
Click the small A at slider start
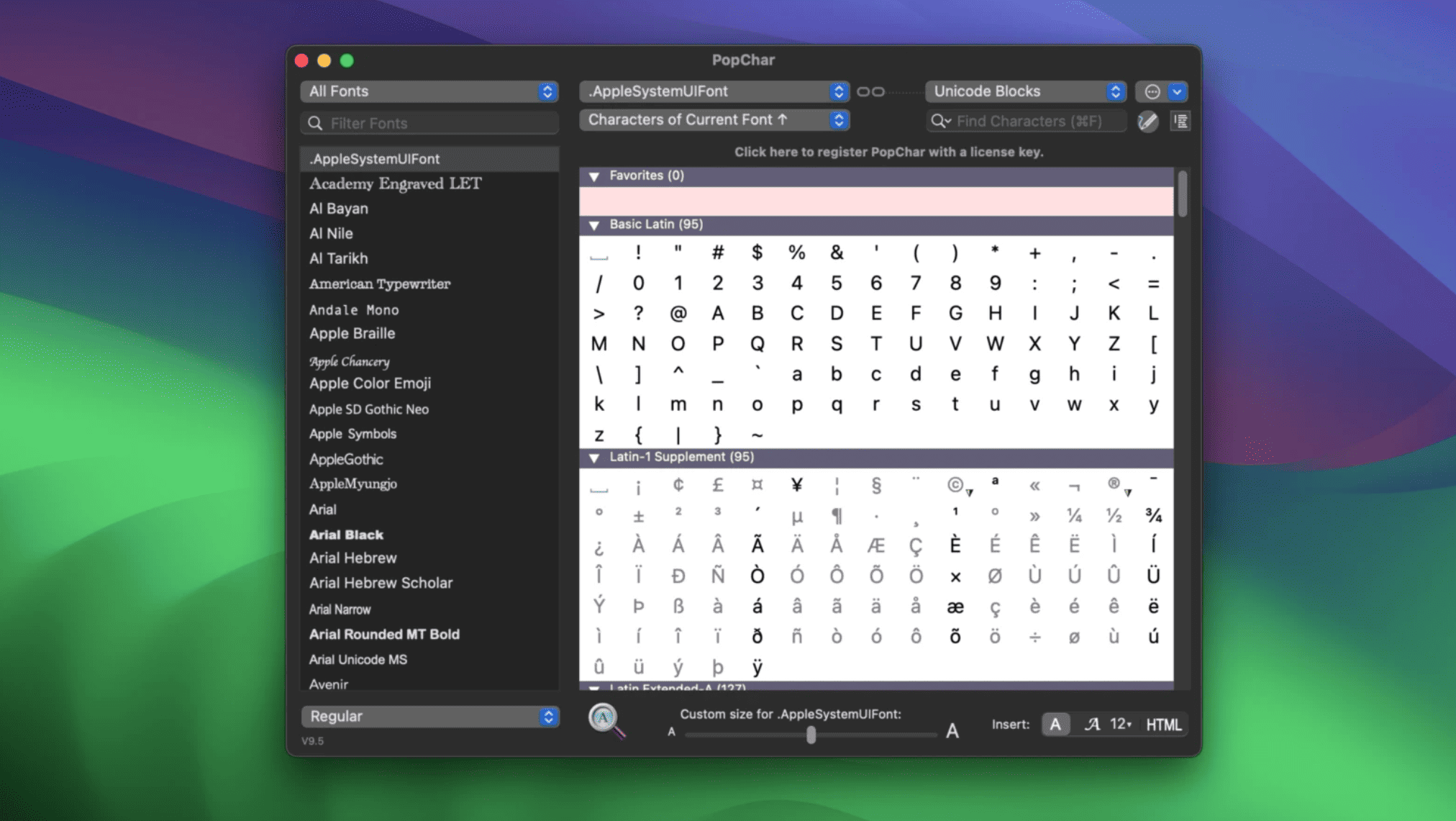[x=671, y=732]
